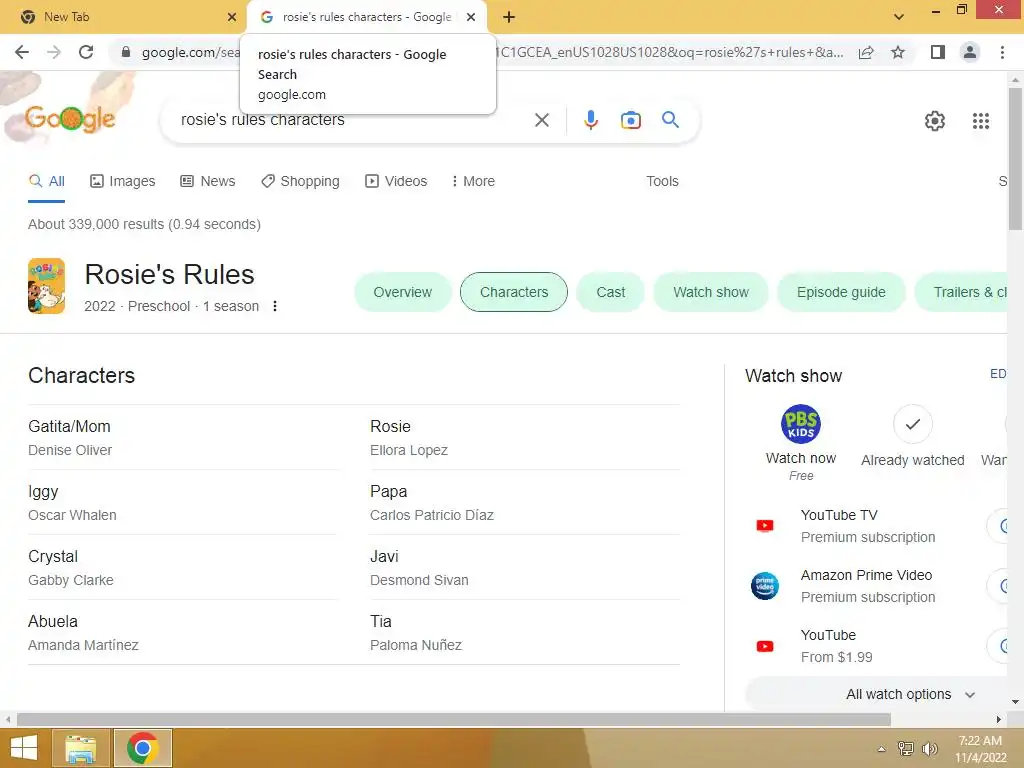Close the rosie's rules characters tab
Image resolution: width=1024 pixels, height=768 pixels.
pyautogui.click(x=471, y=17)
